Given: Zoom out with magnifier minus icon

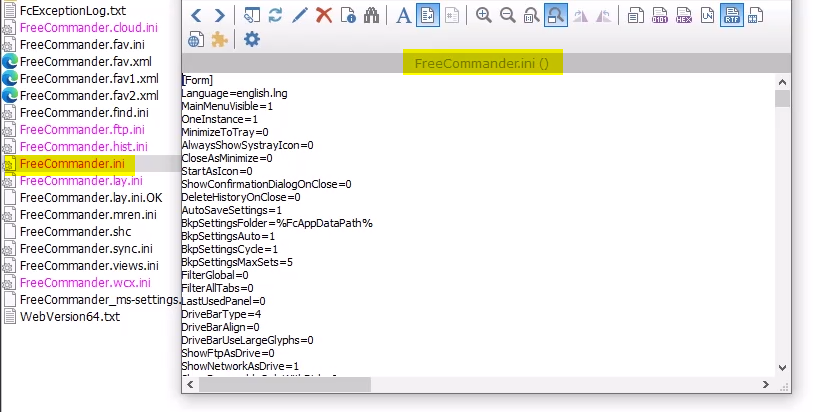Looking at the screenshot, I should click(507, 15).
